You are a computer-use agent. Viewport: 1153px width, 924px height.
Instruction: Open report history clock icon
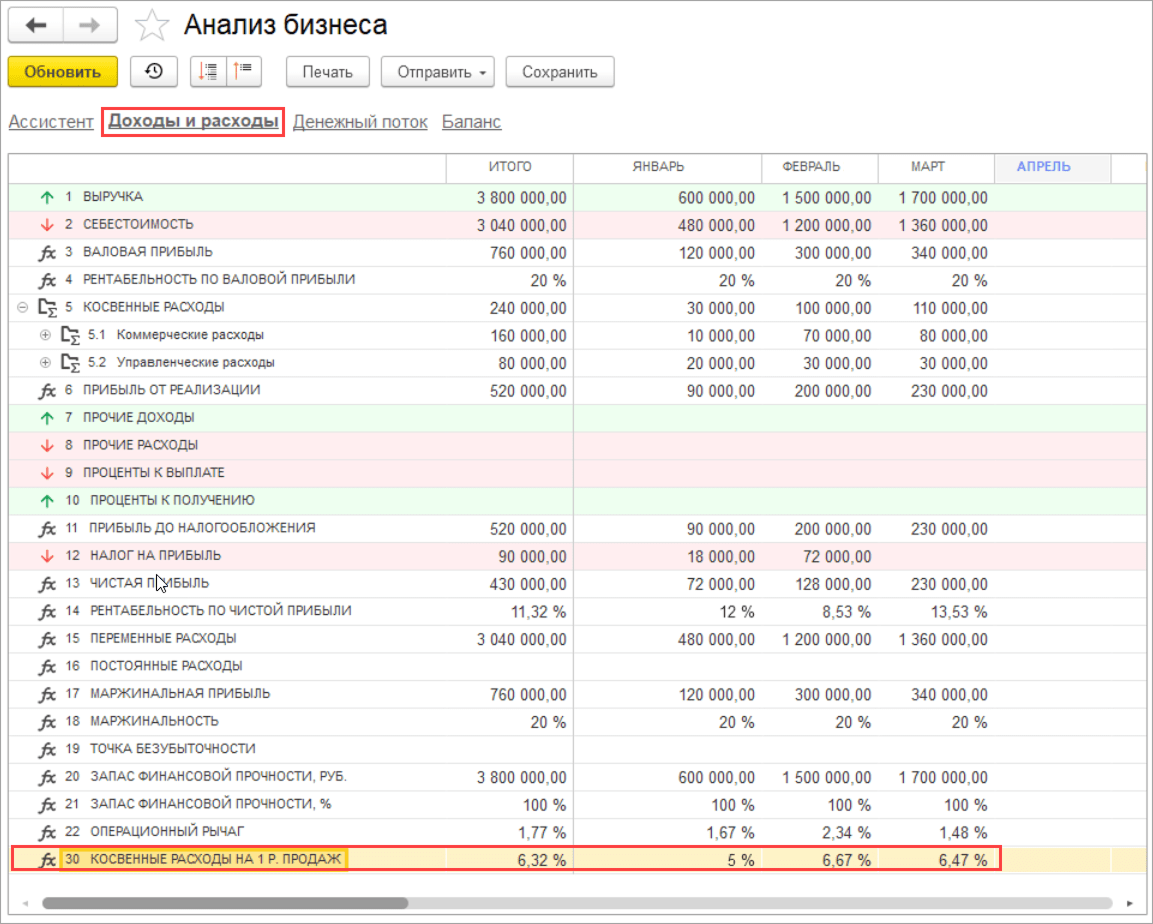click(154, 72)
